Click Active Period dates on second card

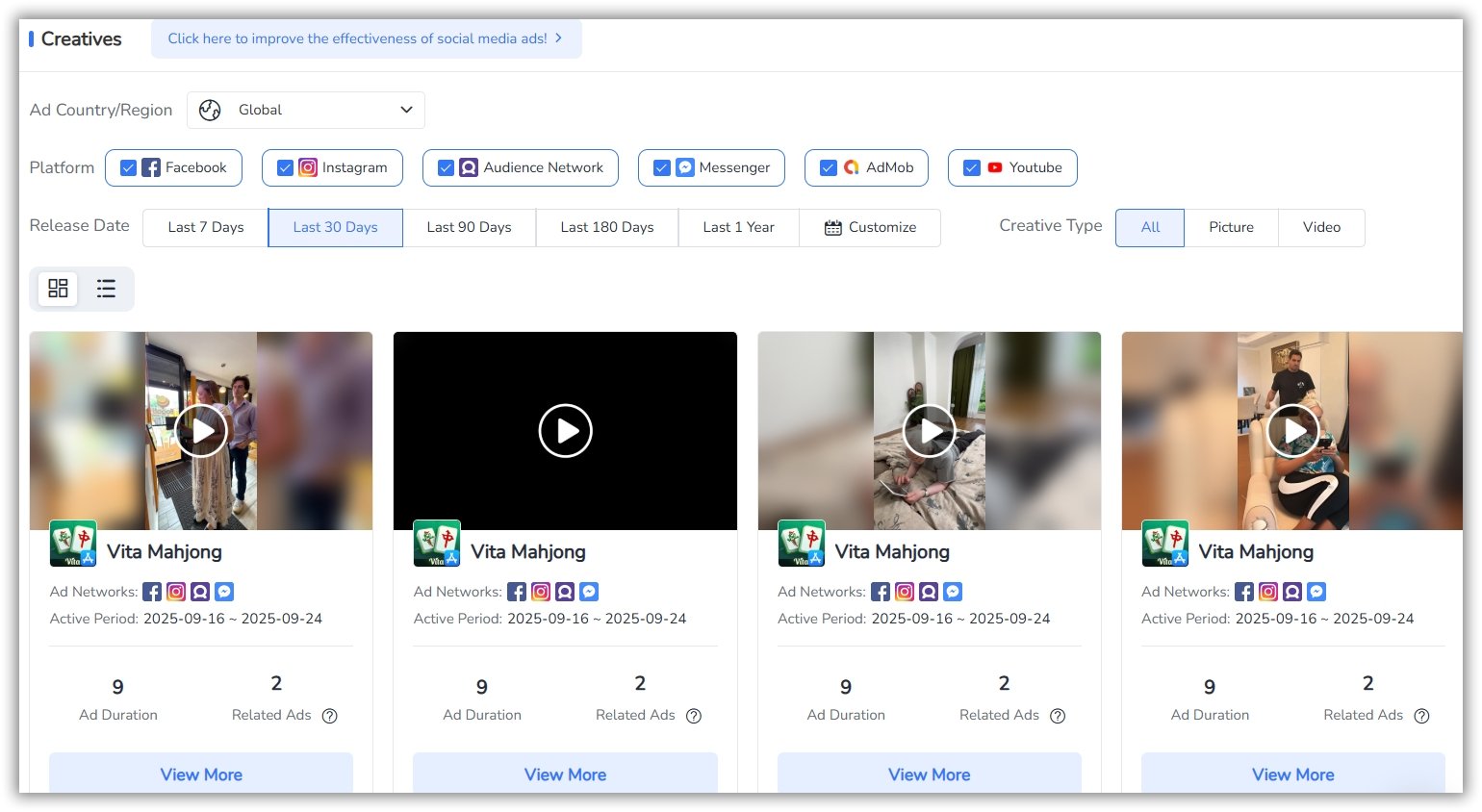click(x=597, y=619)
